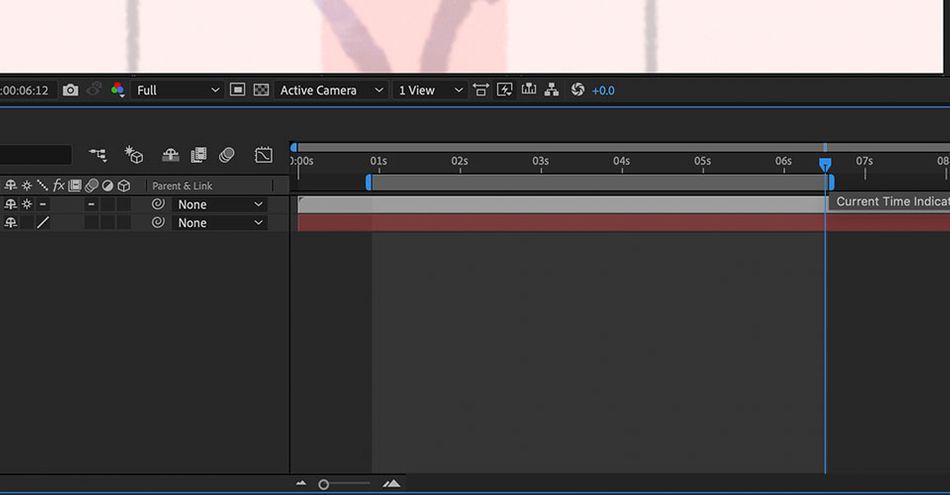Image resolution: width=950 pixels, height=495 pixels.
Task: Open the Graph Editor
Action: click(264, 155)
